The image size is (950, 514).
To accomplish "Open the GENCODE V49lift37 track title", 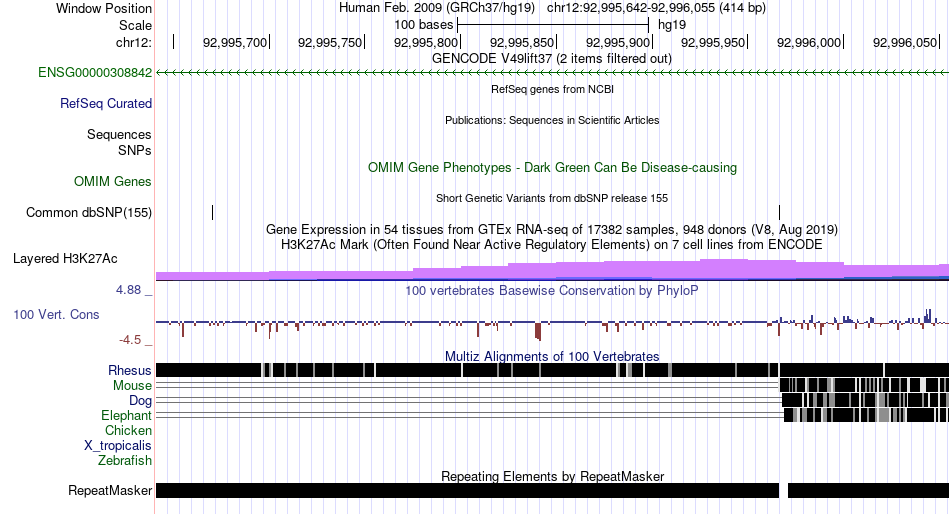I will pos(552,59).
